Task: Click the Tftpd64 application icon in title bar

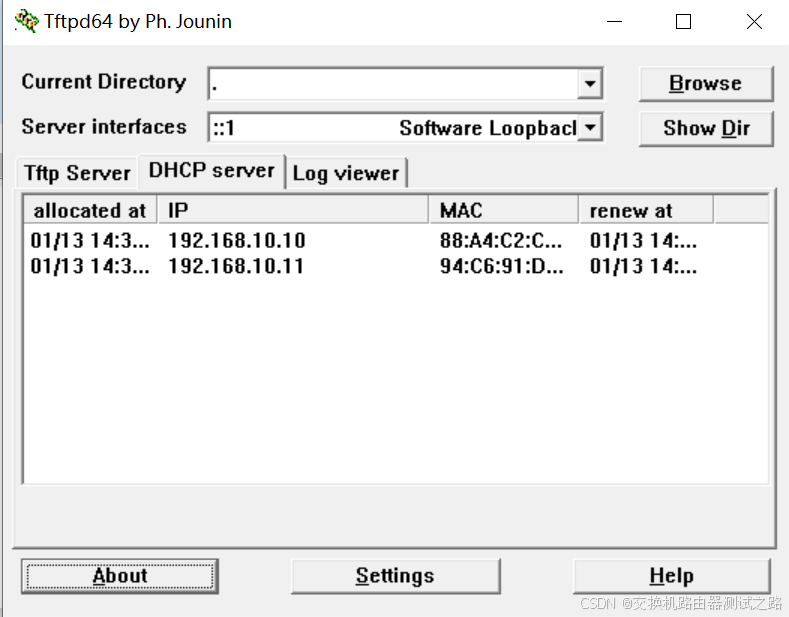Action: pos(27,21)
